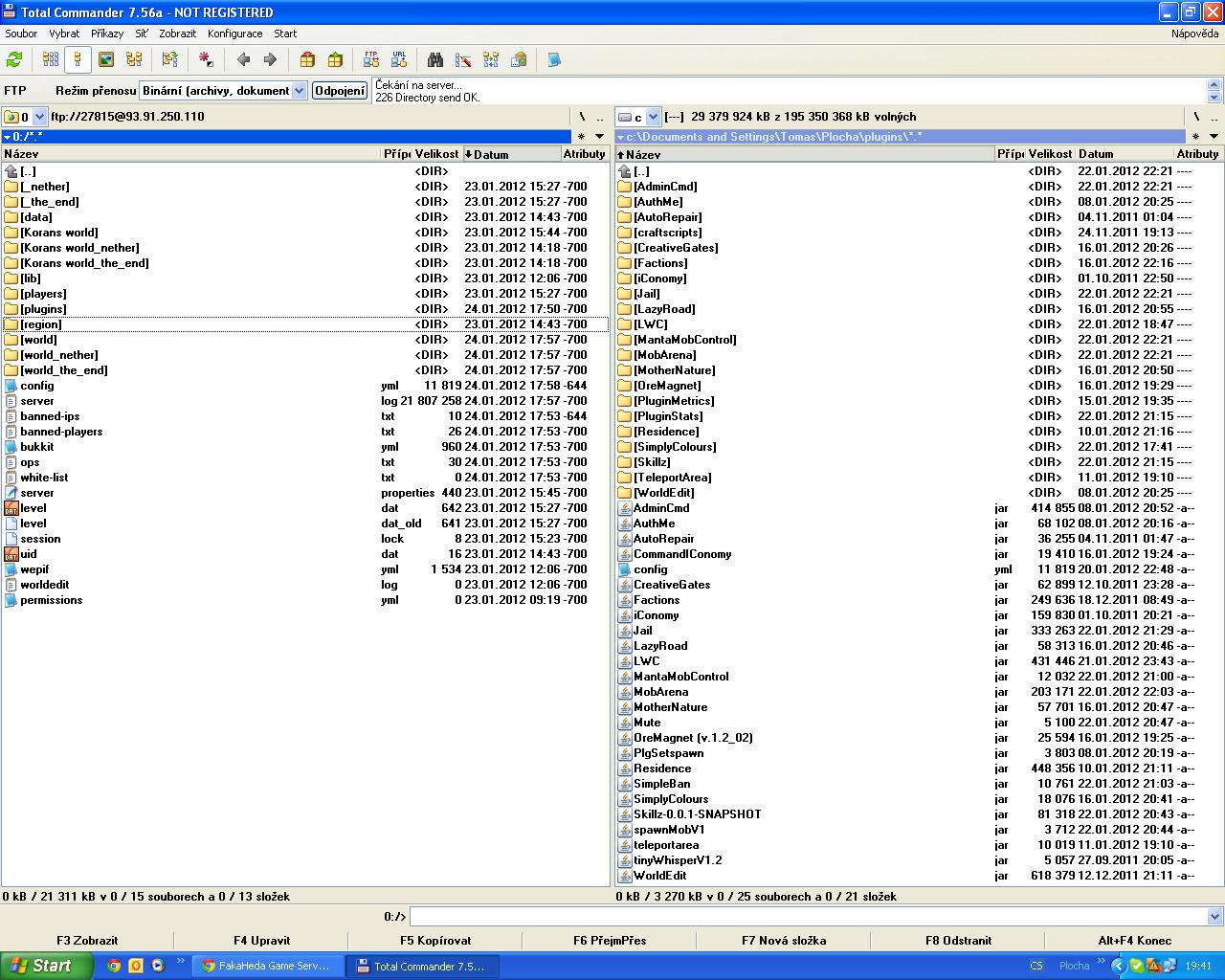Select the bukkit yml file
The height and width of the screenshot is (980, 1225).
click(305, 447)
